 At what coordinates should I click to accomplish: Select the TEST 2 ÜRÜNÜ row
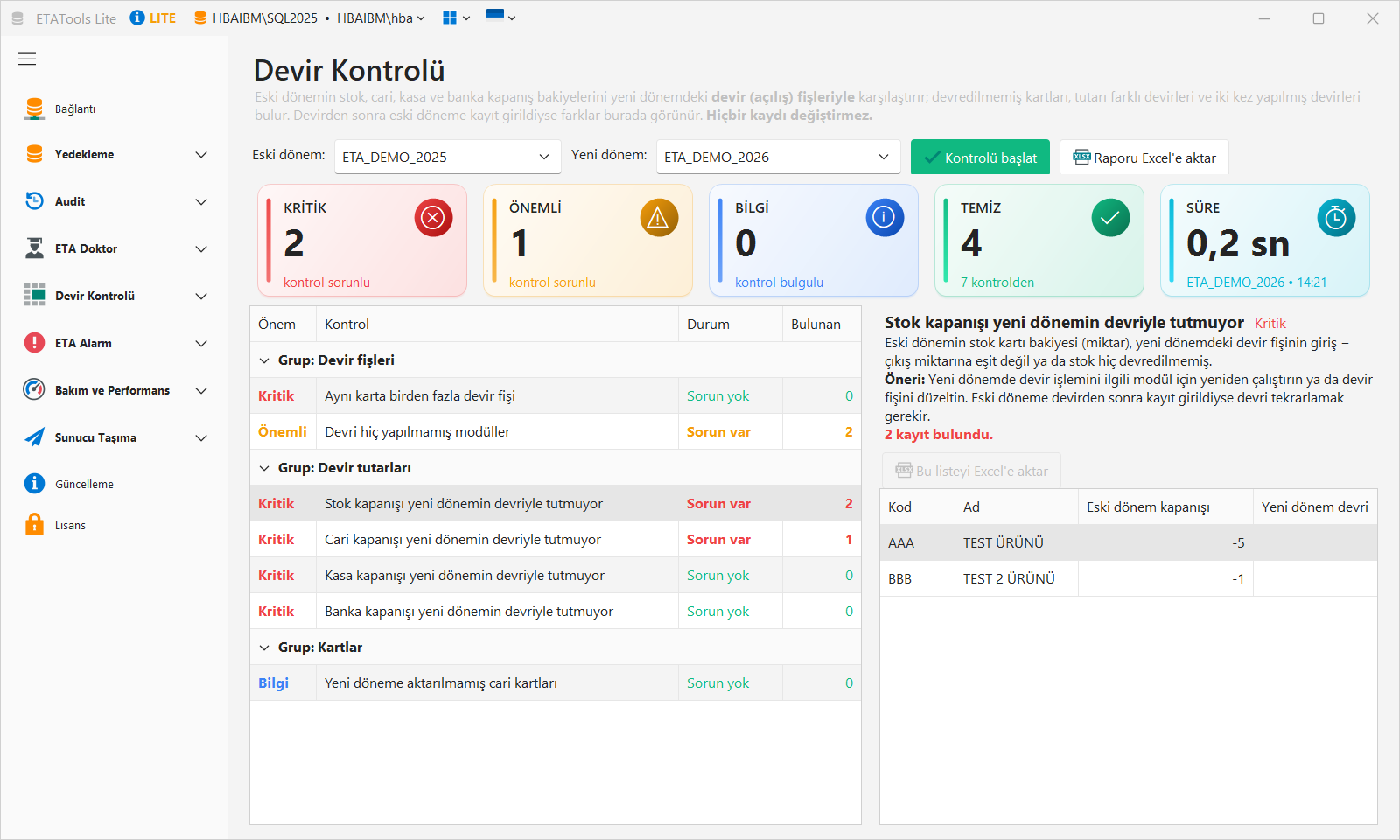pos(1129,578)
